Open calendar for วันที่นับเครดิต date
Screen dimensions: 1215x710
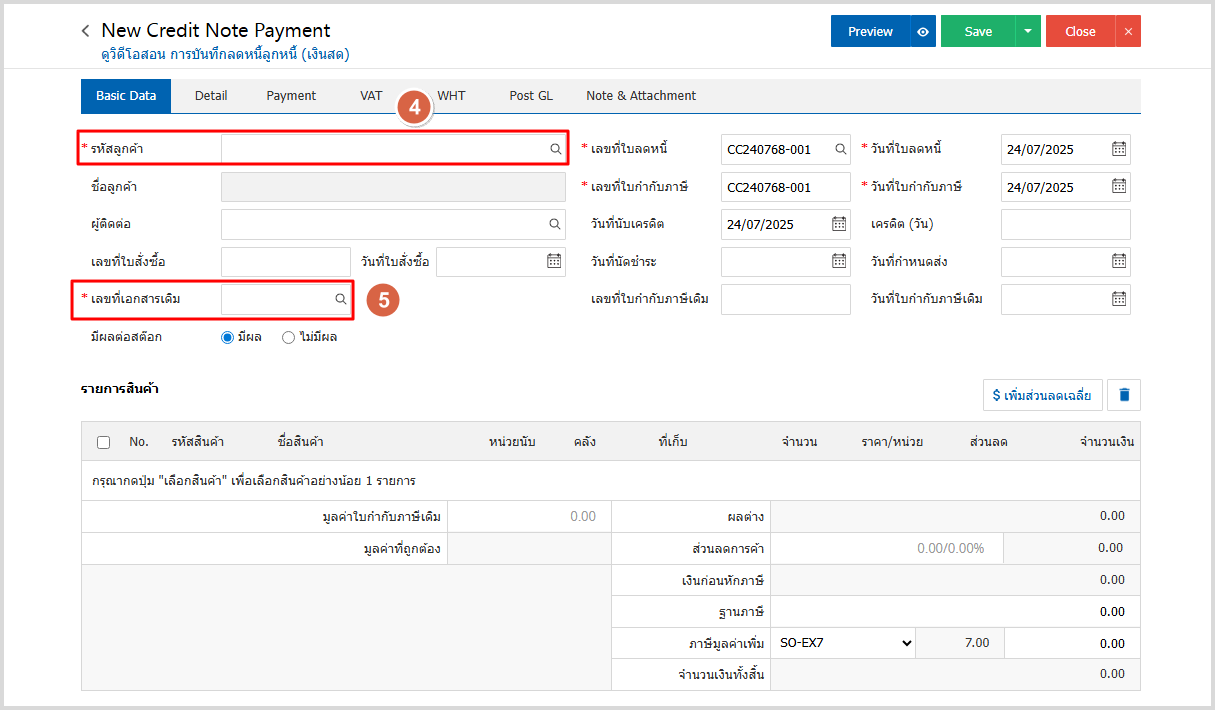[x=839, y=224]
